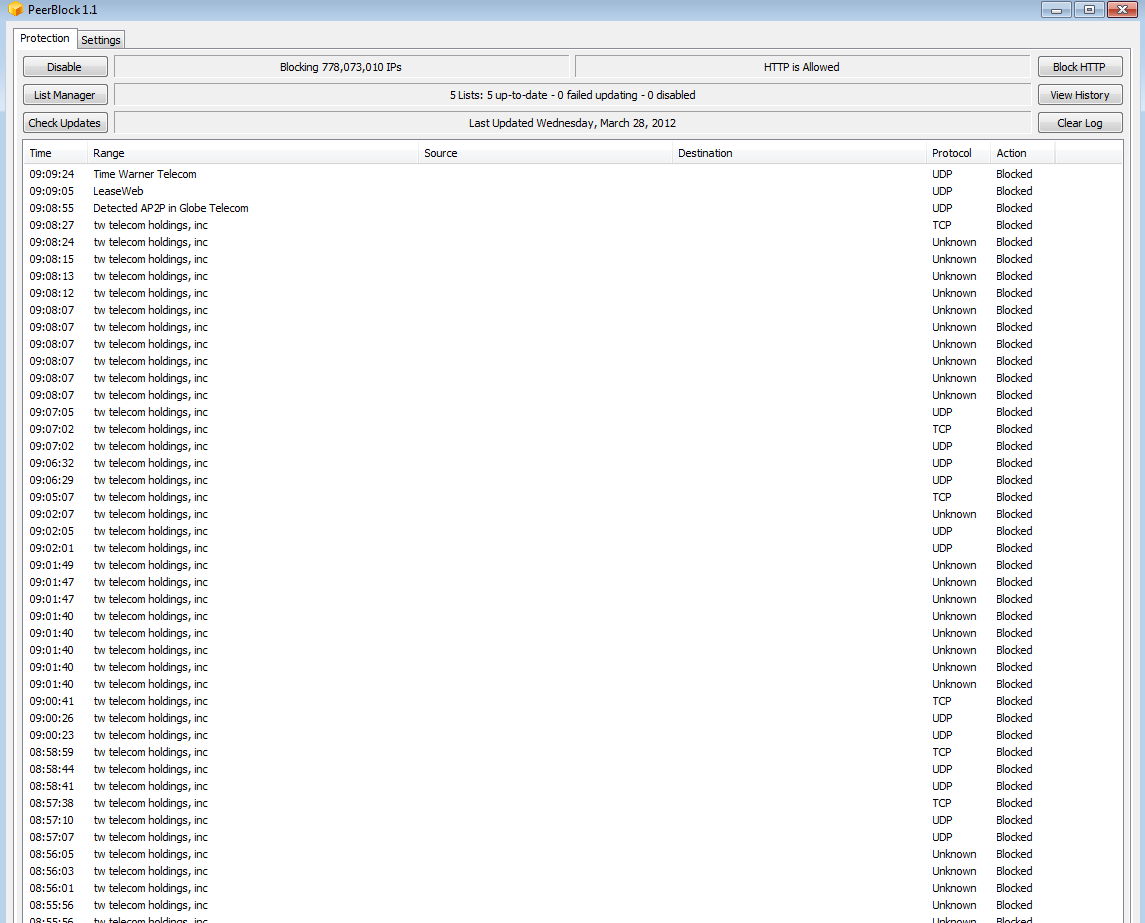Select the log row at 09:02:01
The width and height of the screenshot is (1145, 923).
[x=572, y=548]
